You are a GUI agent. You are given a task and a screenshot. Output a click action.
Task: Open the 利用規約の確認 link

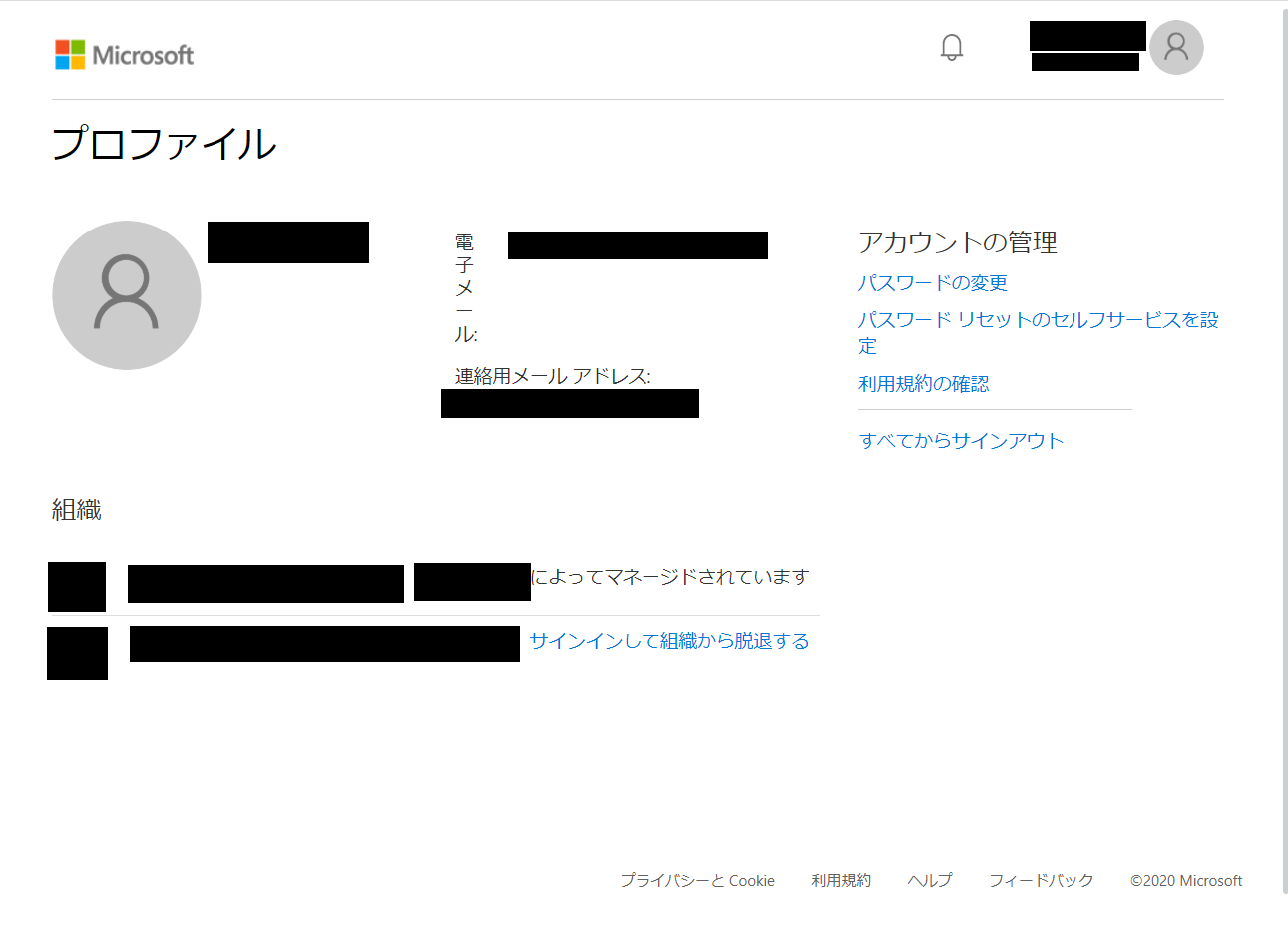(924, 384)
